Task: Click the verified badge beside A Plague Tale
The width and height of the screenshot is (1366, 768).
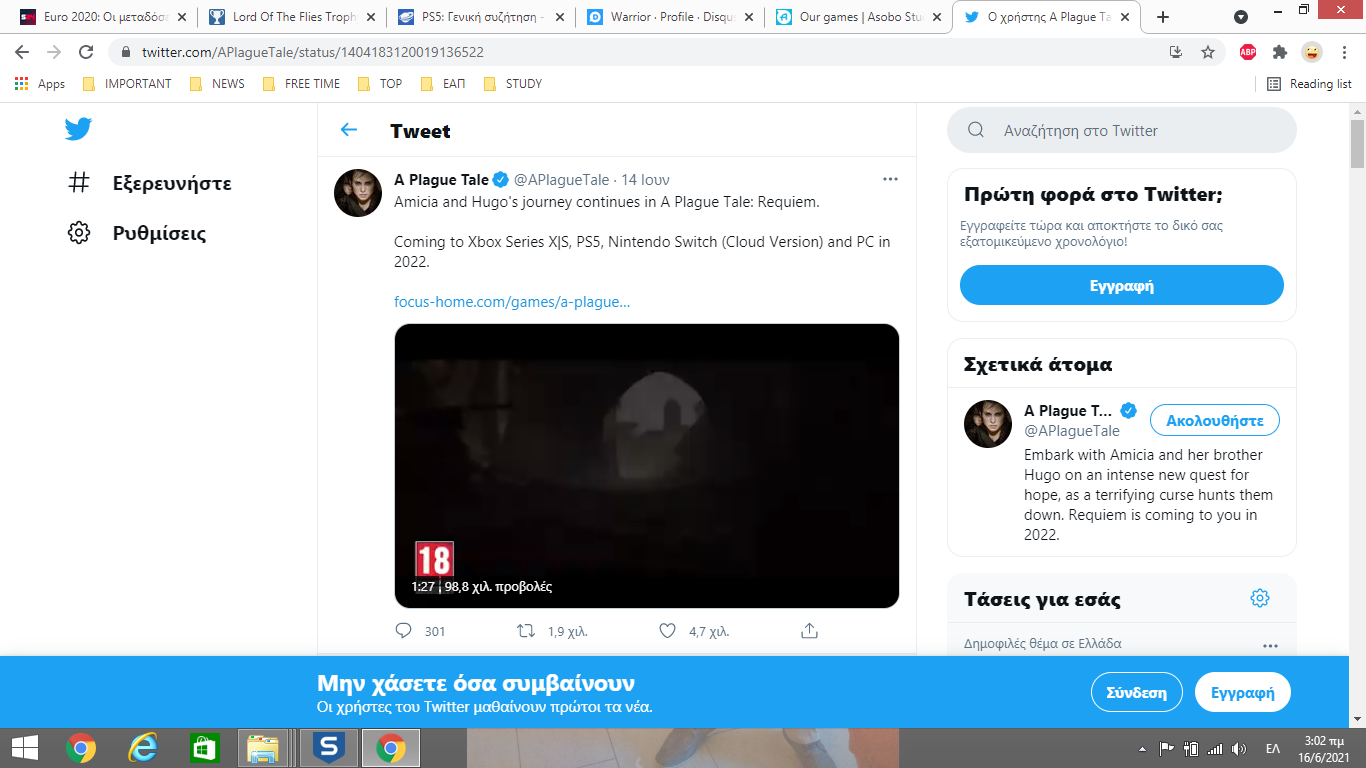Action: (x=501, y=180)
